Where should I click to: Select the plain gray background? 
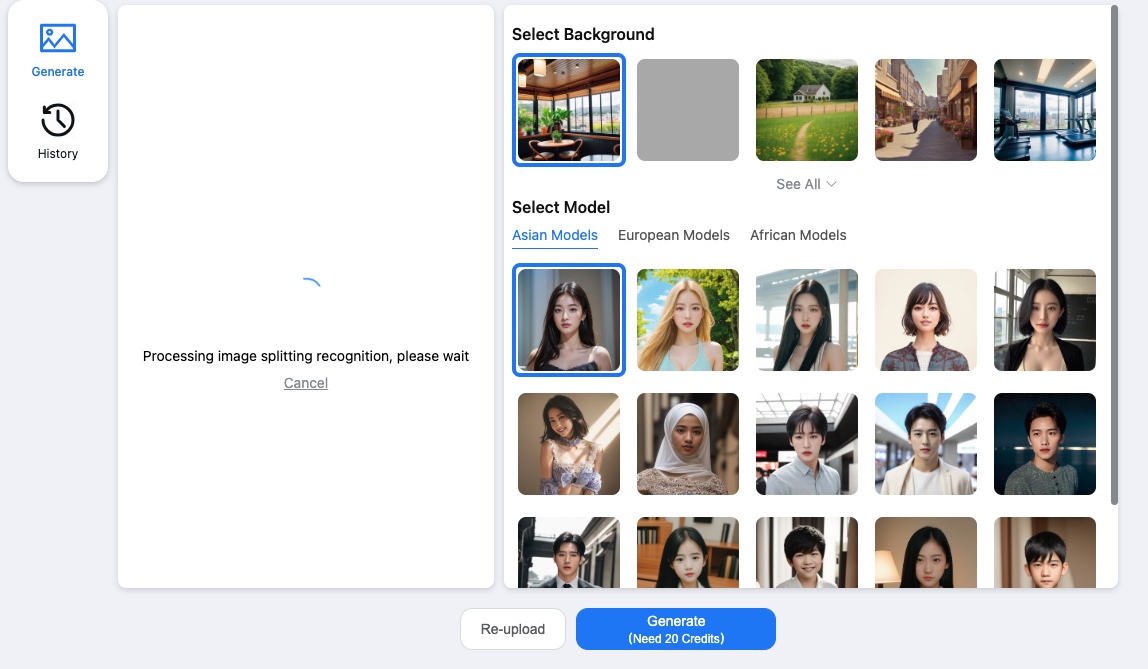click(x=687, y=110)
